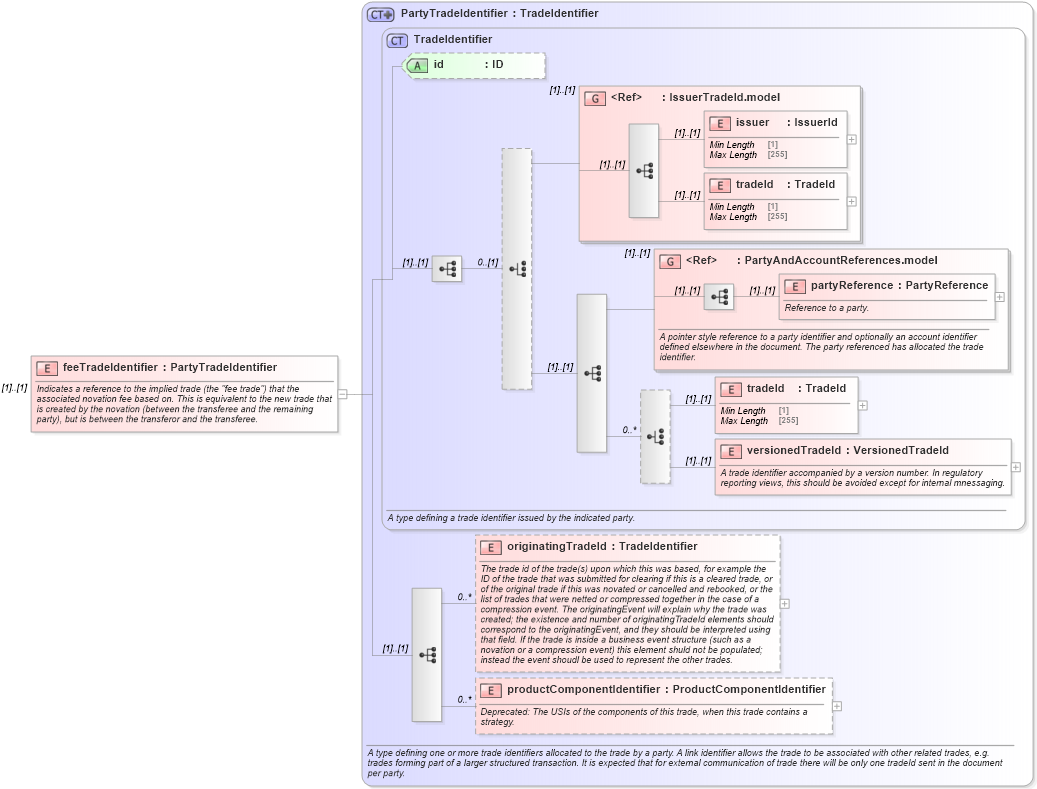Click the E icon of feeTradeIdentifier
This screenshot has width=1037, height=789.
coord(47,368)
